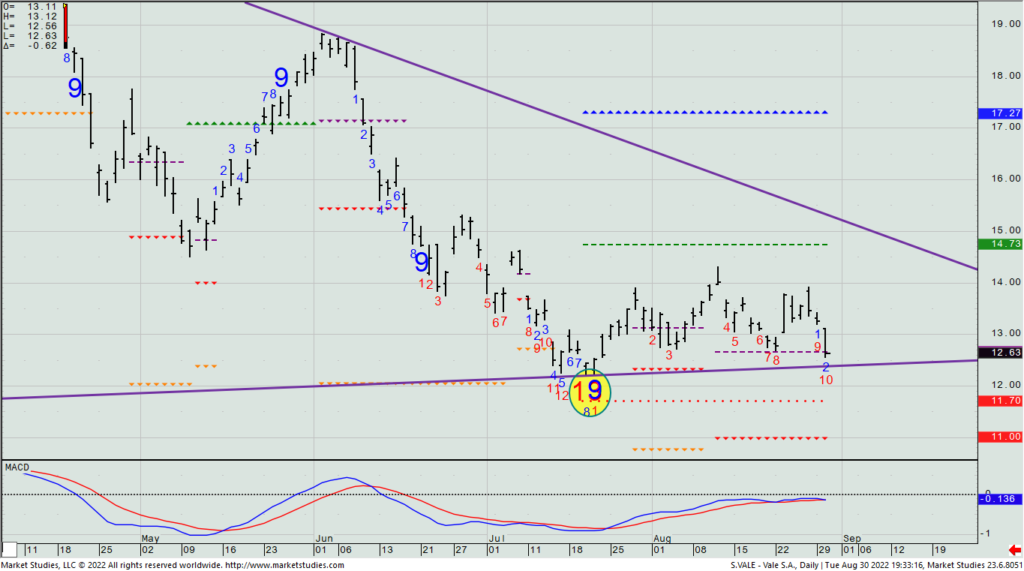
Task: Select the MACD indicator label
Action: (17, 467)
